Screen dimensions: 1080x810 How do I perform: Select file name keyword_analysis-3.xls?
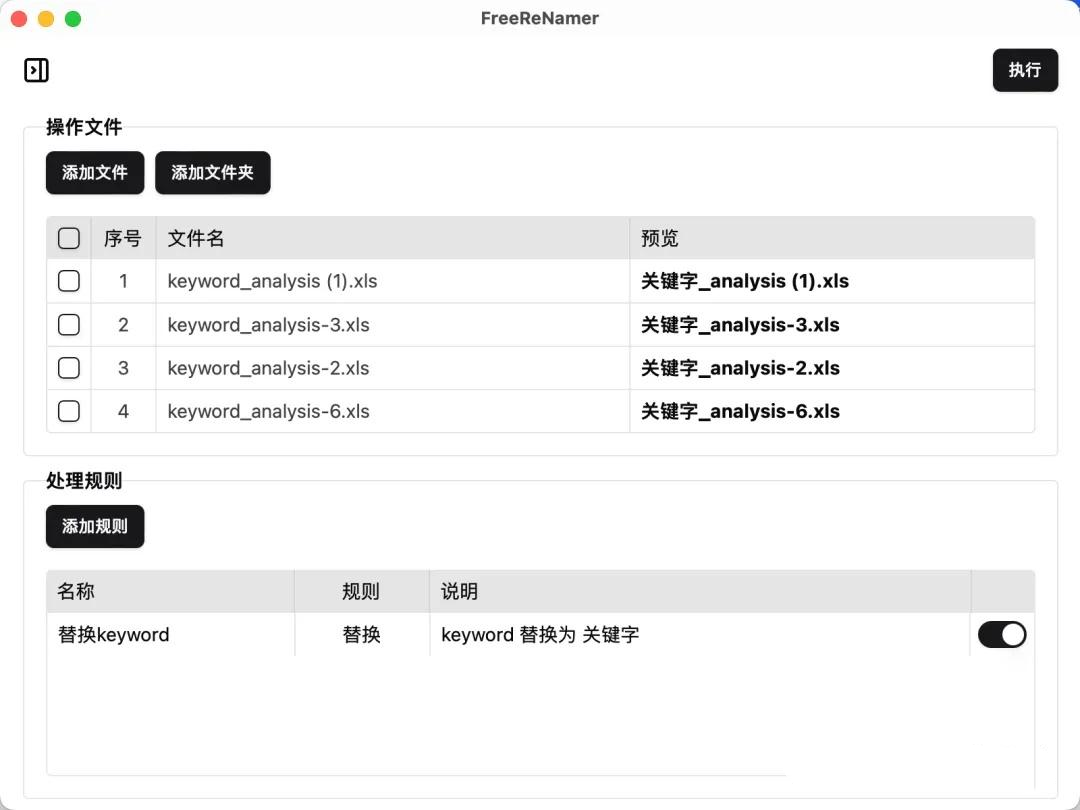tap(269, 324)
